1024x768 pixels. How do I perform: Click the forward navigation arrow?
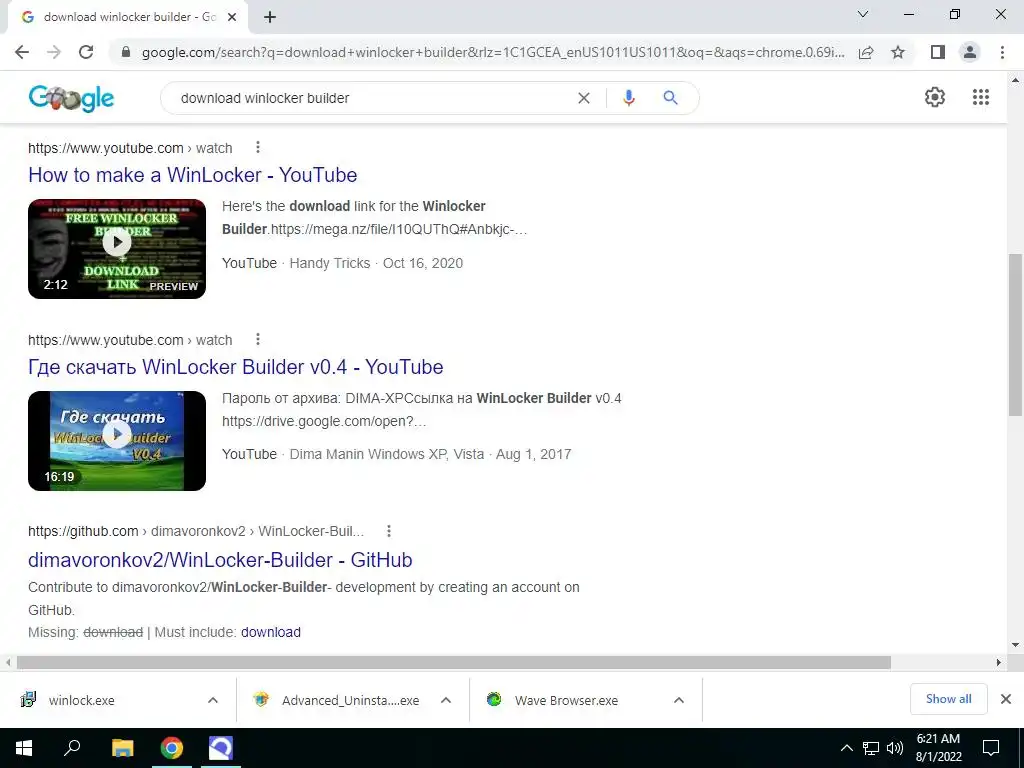coord(54,52)
